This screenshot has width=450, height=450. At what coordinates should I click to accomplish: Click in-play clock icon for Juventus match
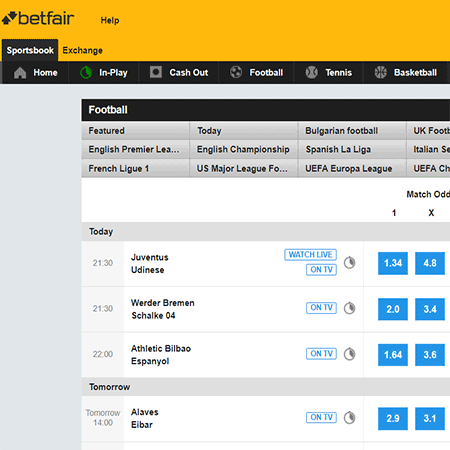click(x=349, y=263)
